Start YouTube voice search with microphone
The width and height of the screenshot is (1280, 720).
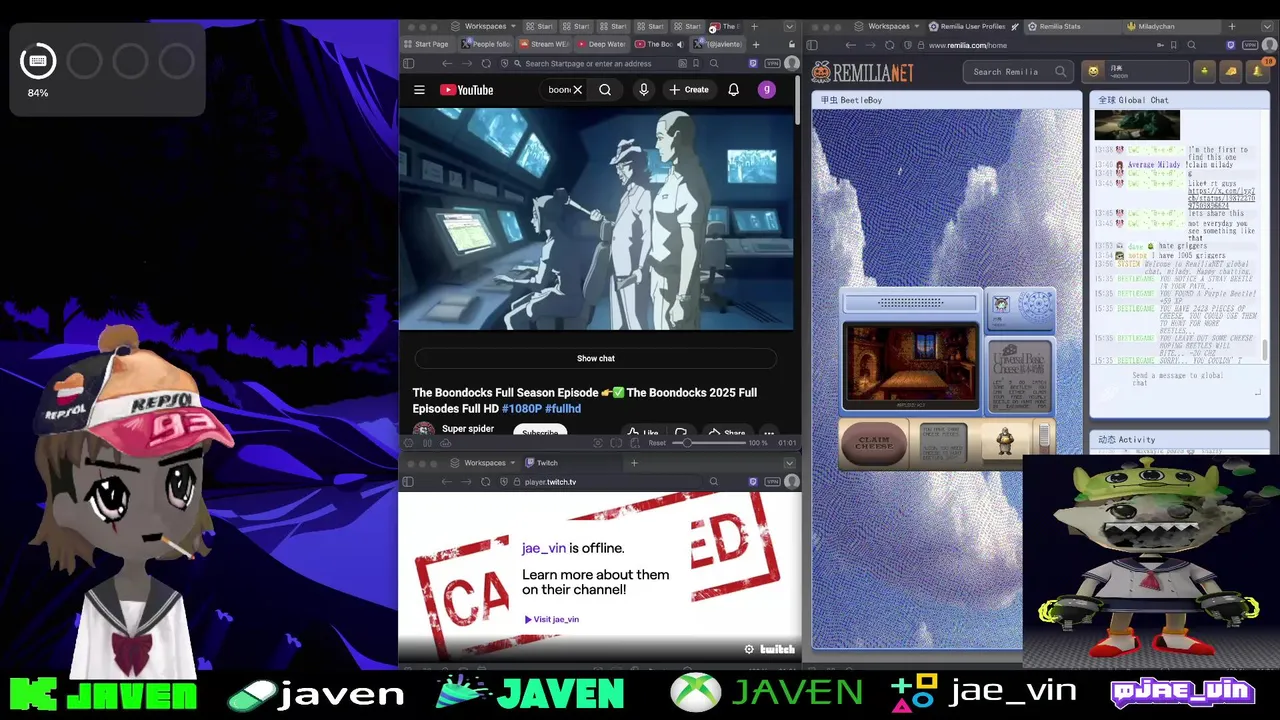point(644,90)
